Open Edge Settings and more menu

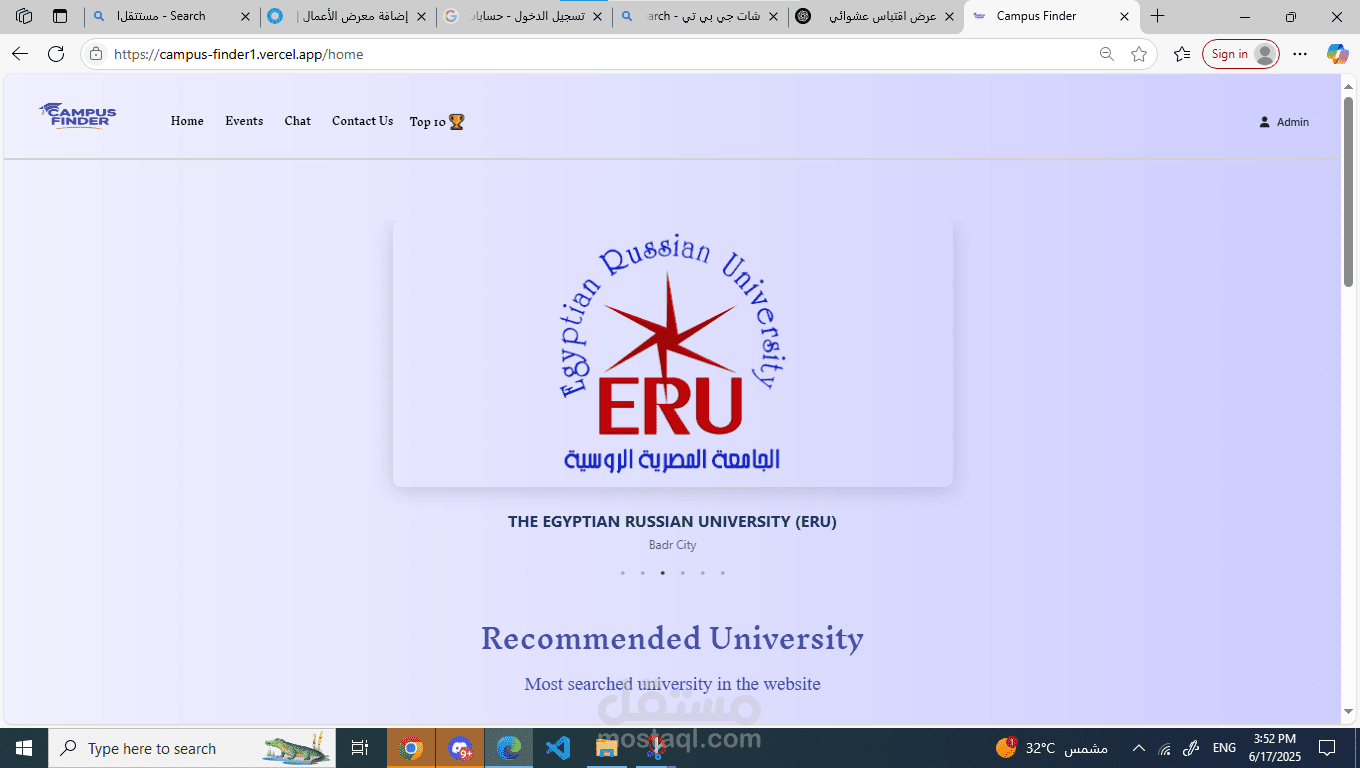1300,54
